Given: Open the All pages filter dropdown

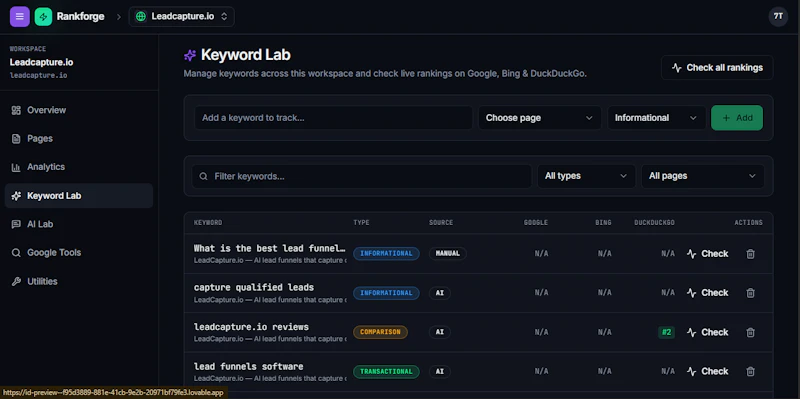Looking at the screenshot, I should pos(703,176).
